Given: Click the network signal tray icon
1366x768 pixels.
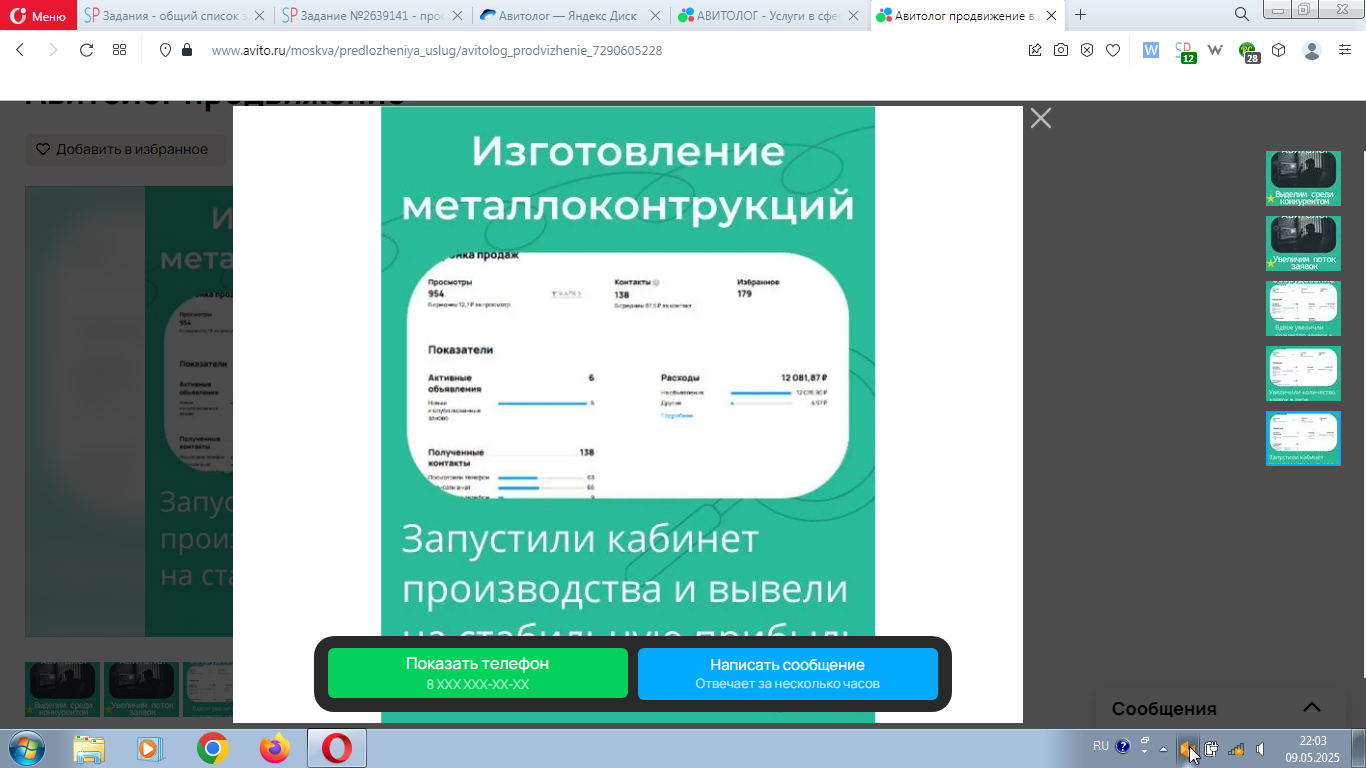Looking at the screenshot, I should (x=1236, y=748).
